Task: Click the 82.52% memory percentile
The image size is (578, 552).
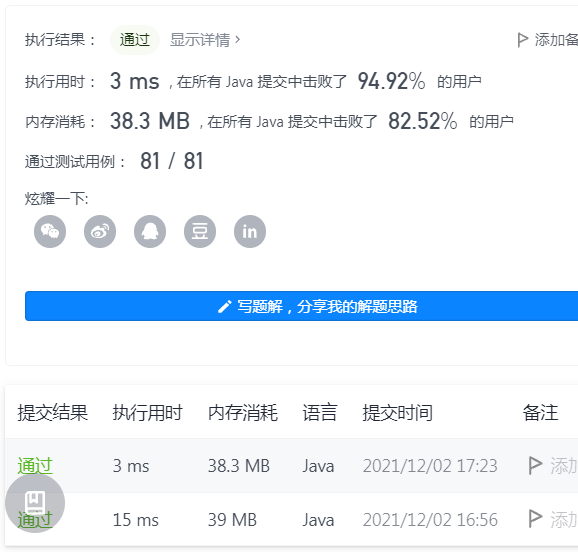Action: [x=422, y=121]
